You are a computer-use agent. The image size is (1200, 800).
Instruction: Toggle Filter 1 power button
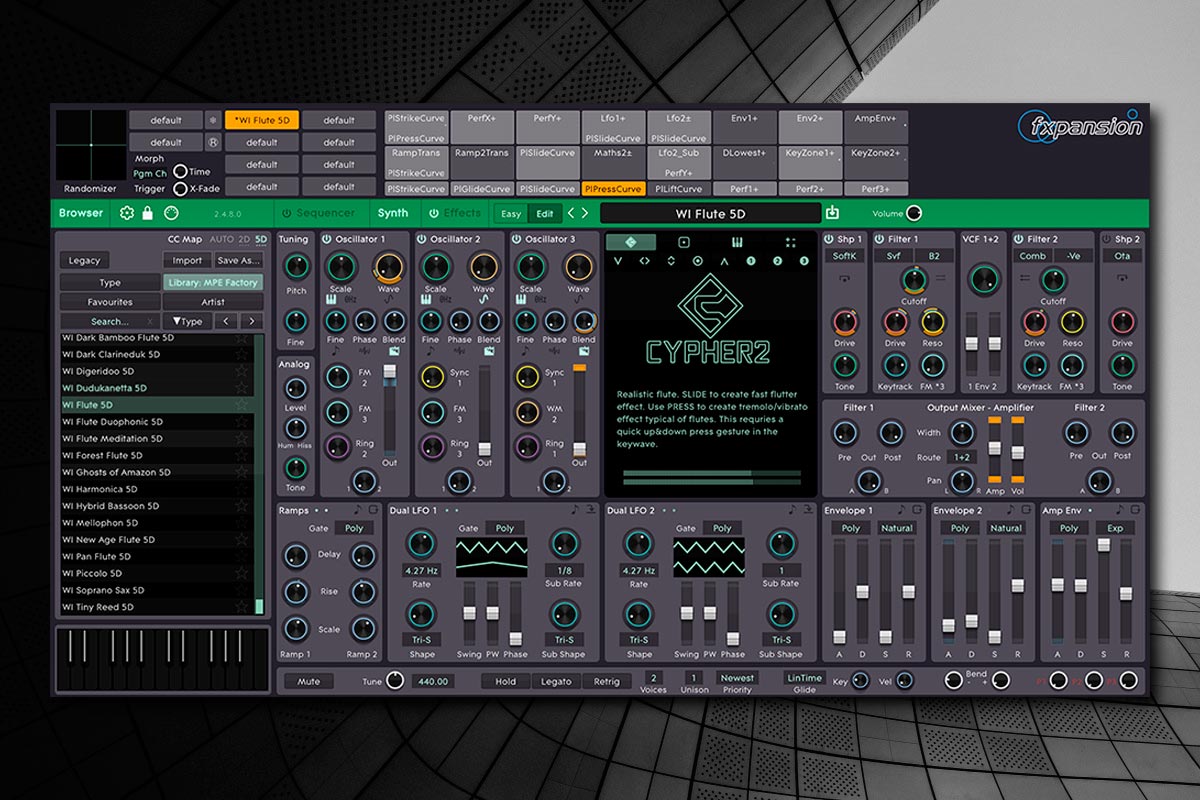click(x=879, y=239)
